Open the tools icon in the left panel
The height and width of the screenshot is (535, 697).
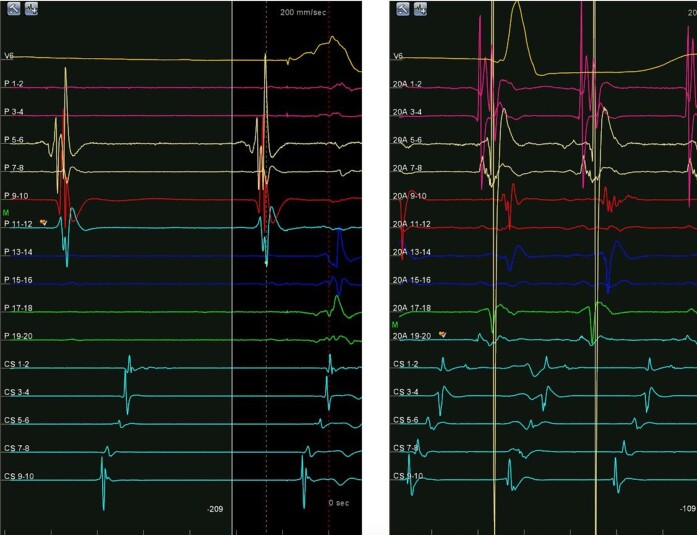[14, 8]
